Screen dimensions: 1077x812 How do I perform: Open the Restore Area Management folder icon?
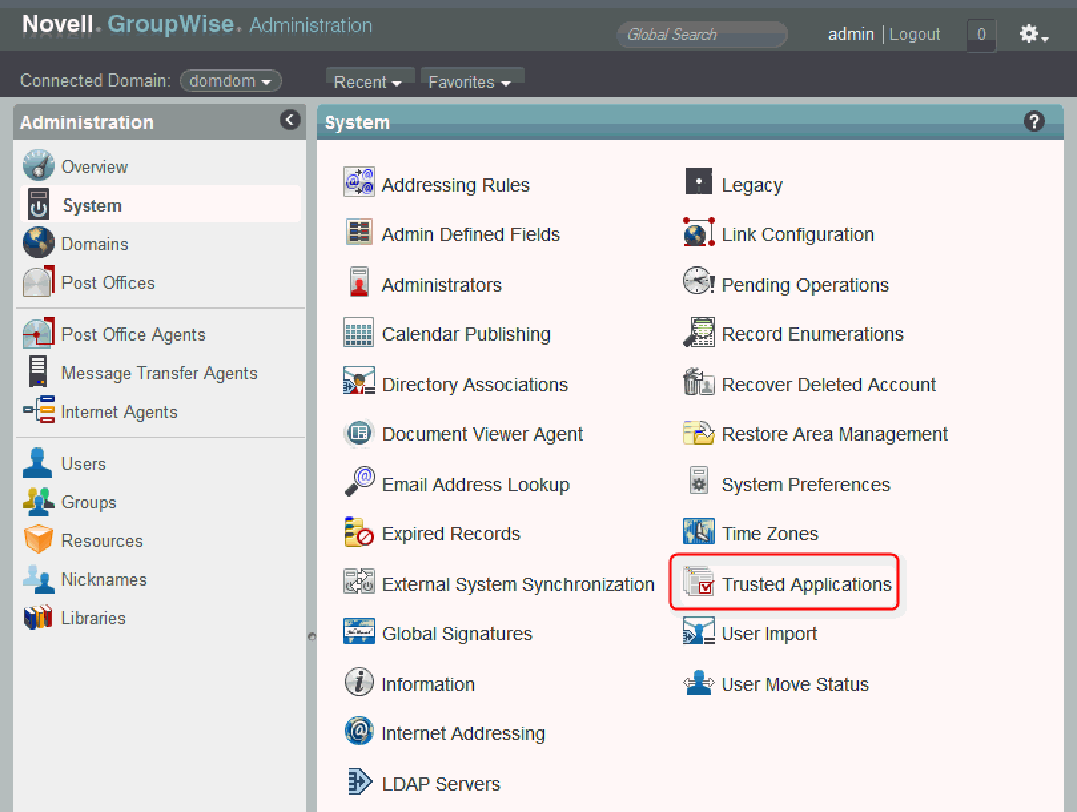[x=699, y=433]
